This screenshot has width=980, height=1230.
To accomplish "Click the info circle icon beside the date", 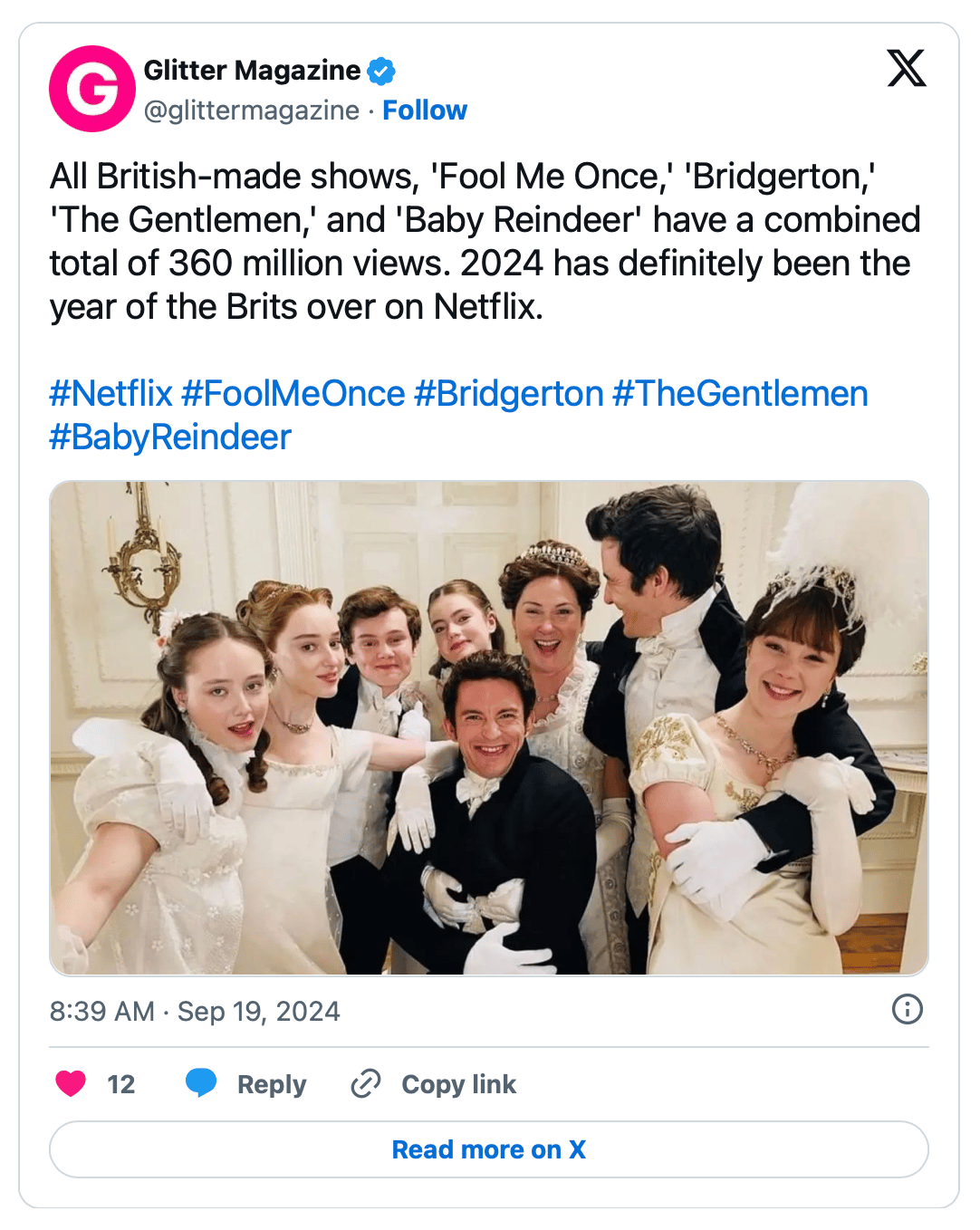I will [x=907, y=1009].
